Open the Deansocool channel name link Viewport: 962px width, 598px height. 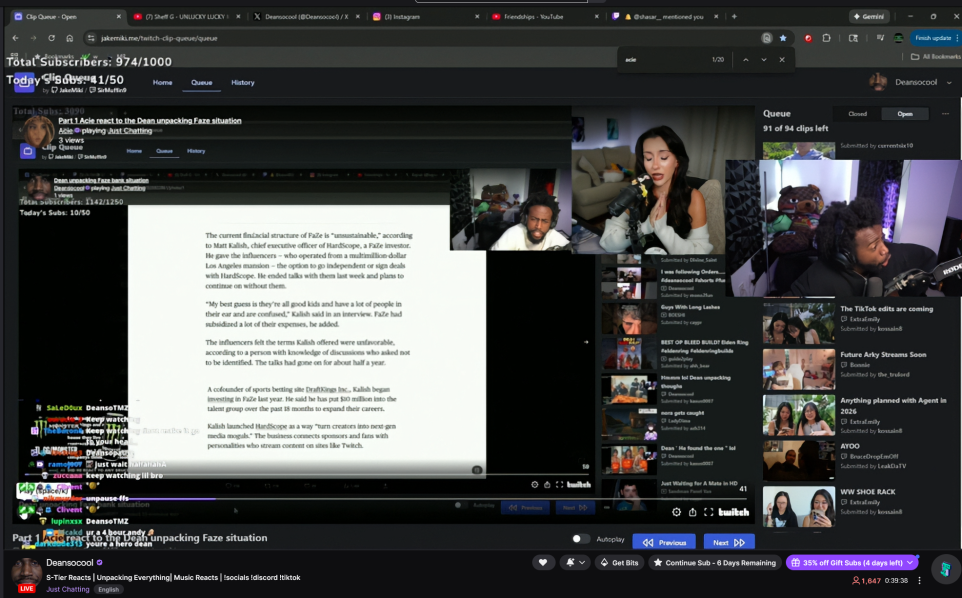(70, 562)
